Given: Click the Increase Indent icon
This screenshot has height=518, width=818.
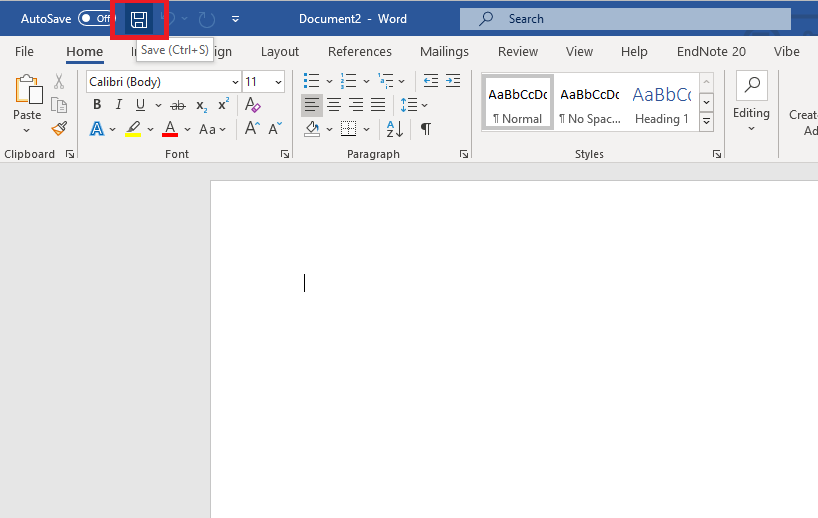Looking at the screenshot, I should point(453,82).
